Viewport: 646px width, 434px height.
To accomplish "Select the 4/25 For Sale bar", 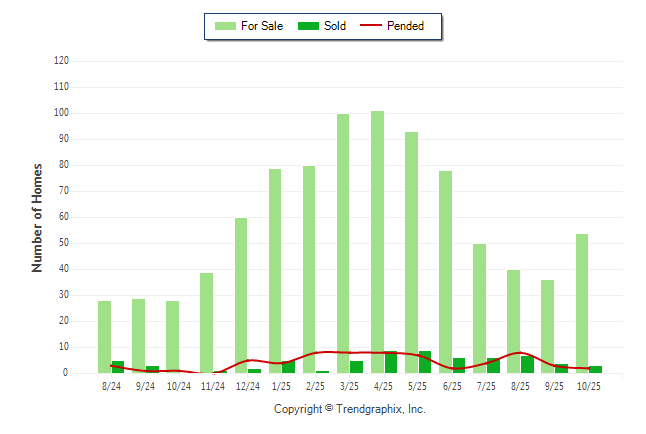I will pyautogui.click(x=377, y=240).
